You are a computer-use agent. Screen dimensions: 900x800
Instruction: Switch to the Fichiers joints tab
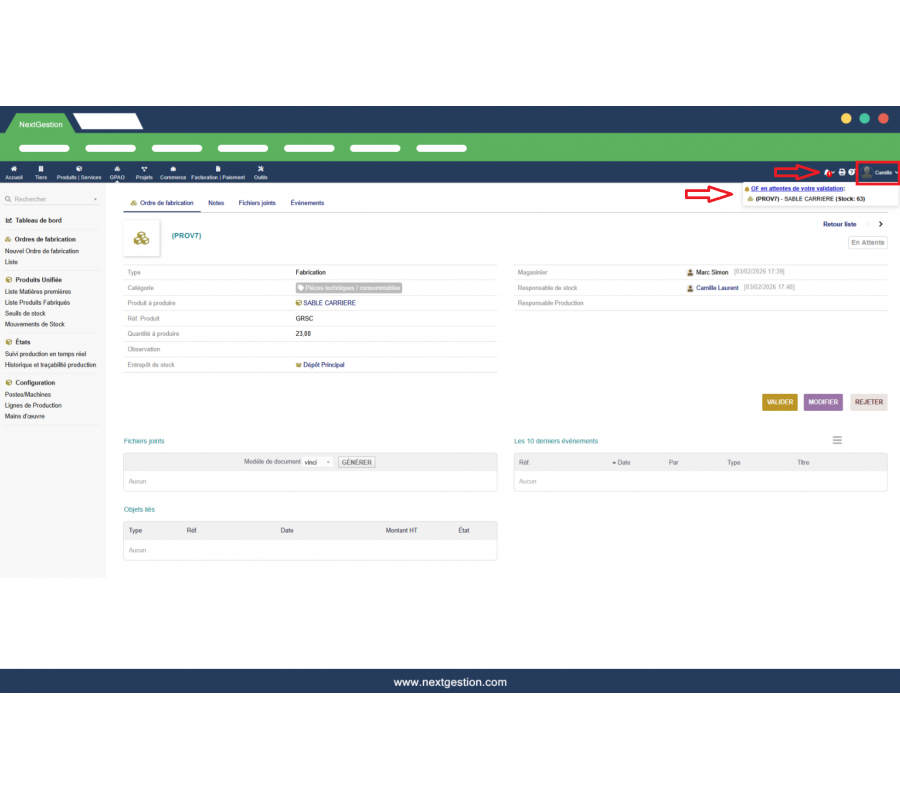coord(257,203)
